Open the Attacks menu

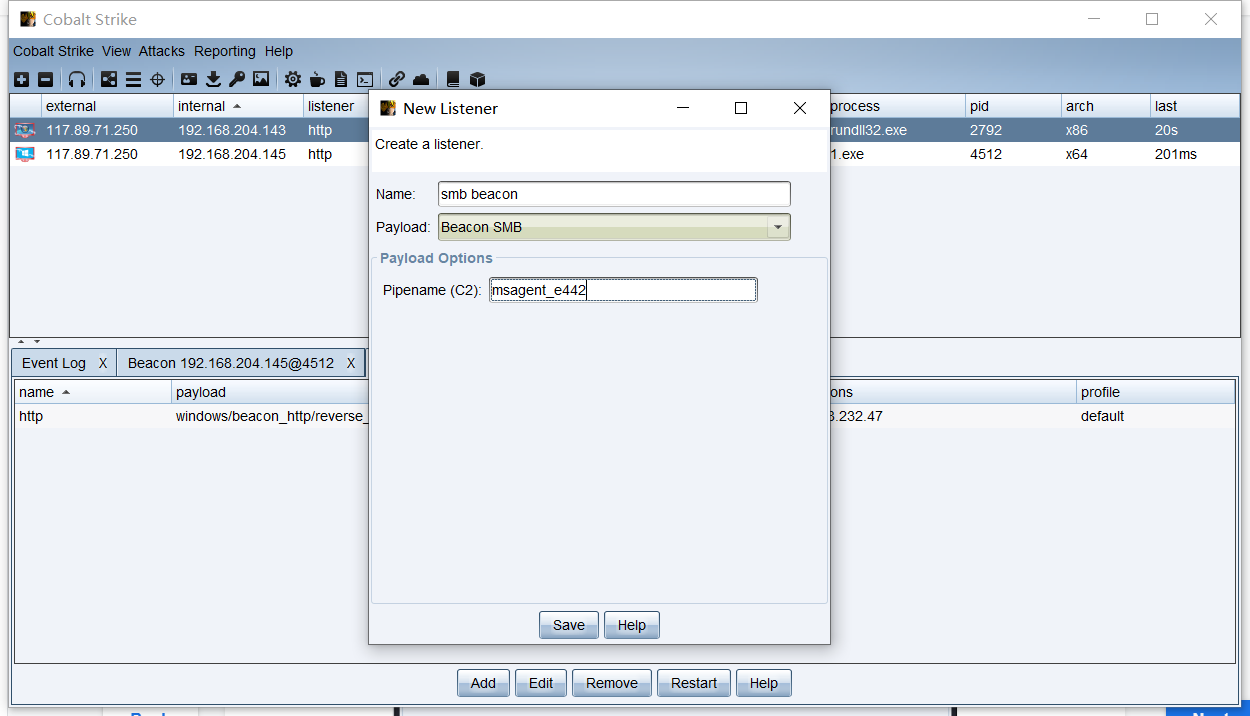161,51
